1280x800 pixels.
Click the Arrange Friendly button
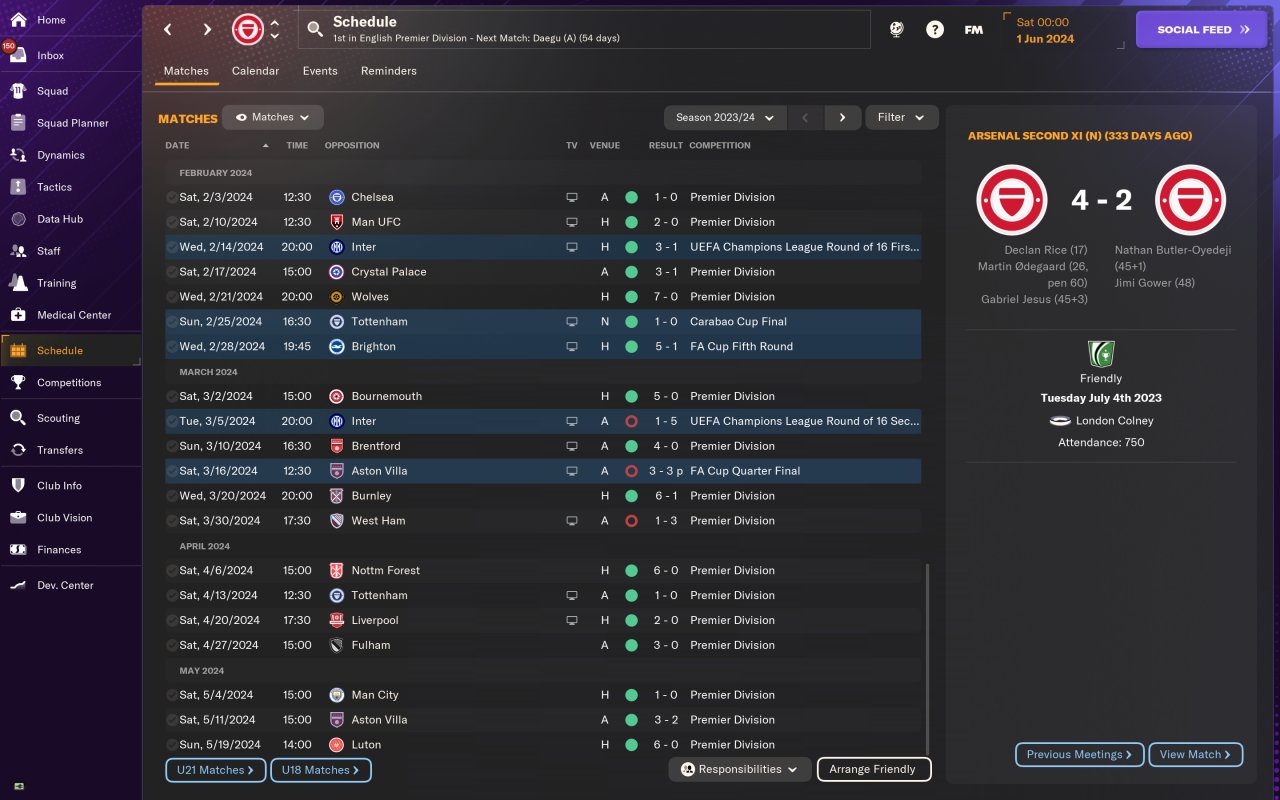click(874, 770)
